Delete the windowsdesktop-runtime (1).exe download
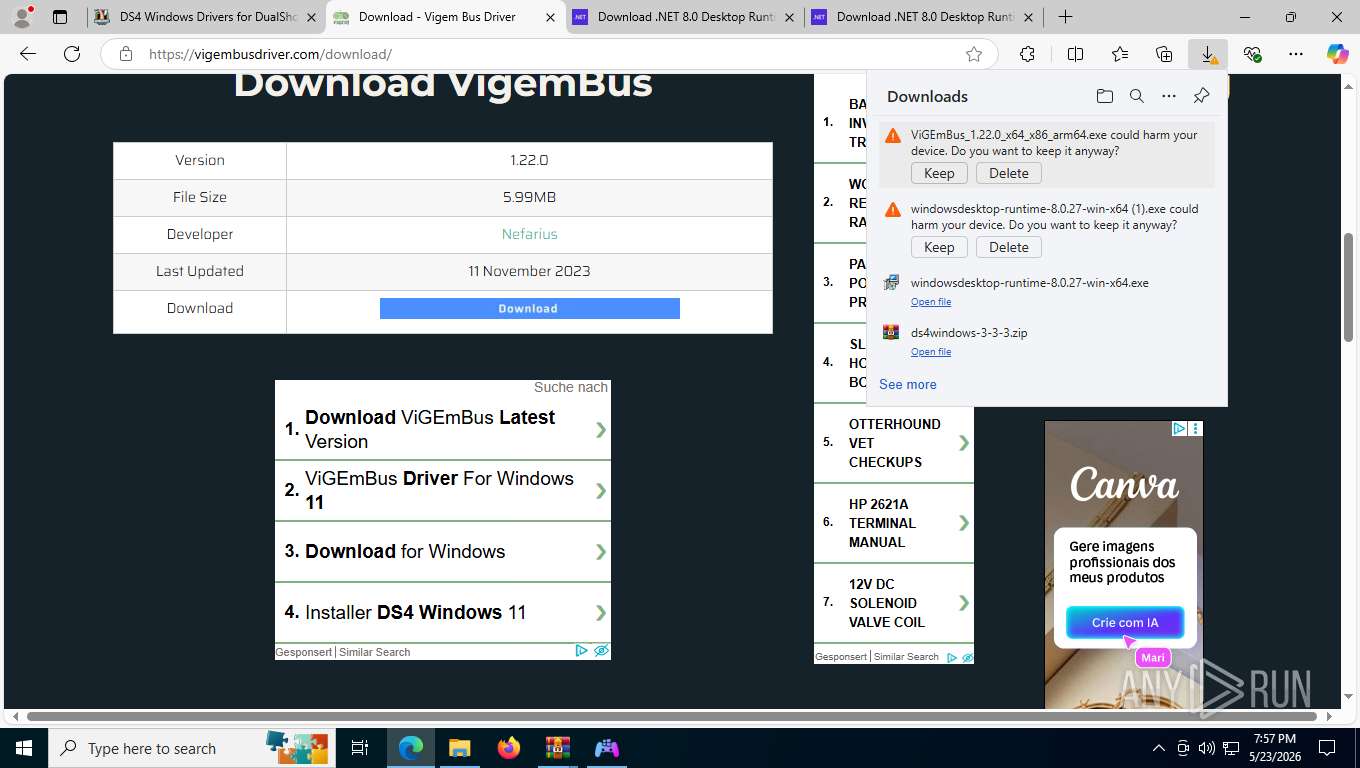 click(x=1009, y=247)
